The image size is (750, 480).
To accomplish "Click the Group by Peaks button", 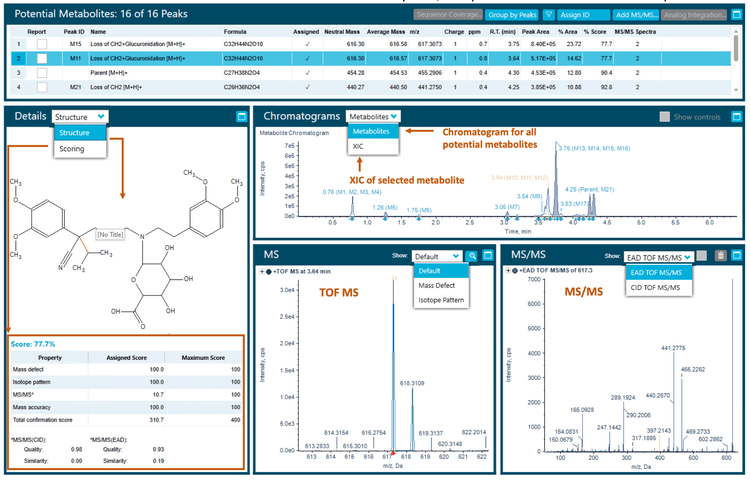I will pyautogui.click(x=511, y=15).
